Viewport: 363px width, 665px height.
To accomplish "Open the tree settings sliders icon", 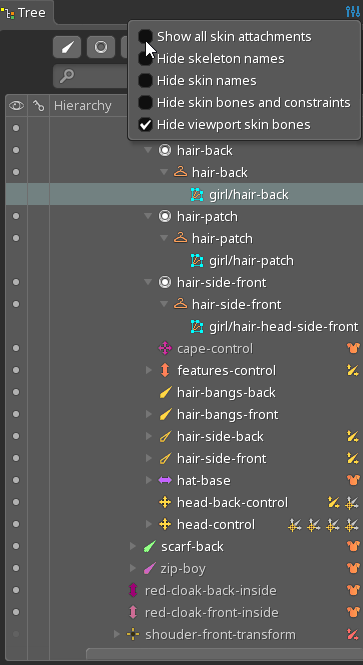I will pyautogui.click(x=353, y=11).
